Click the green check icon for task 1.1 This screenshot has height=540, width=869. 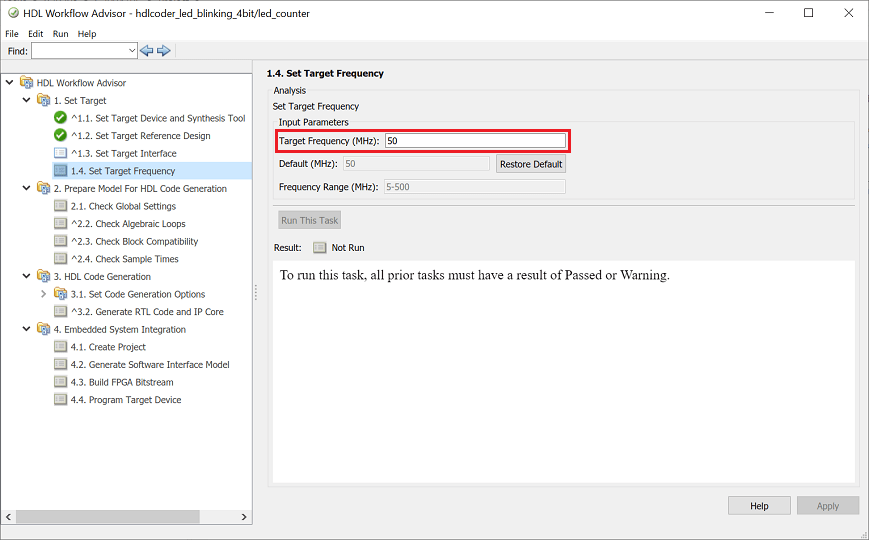[60, 118]
